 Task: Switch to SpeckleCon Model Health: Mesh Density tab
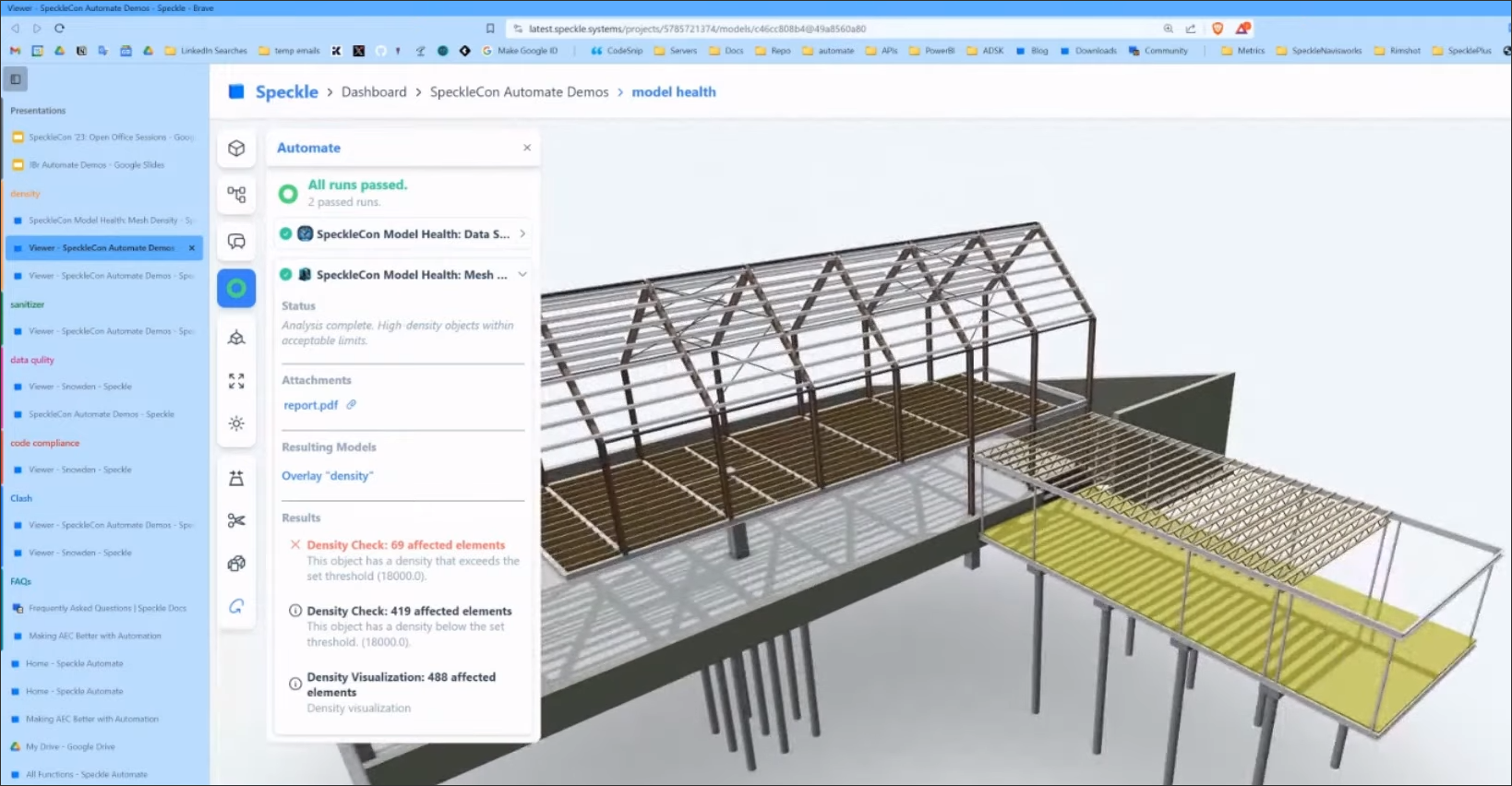(103, 220)
